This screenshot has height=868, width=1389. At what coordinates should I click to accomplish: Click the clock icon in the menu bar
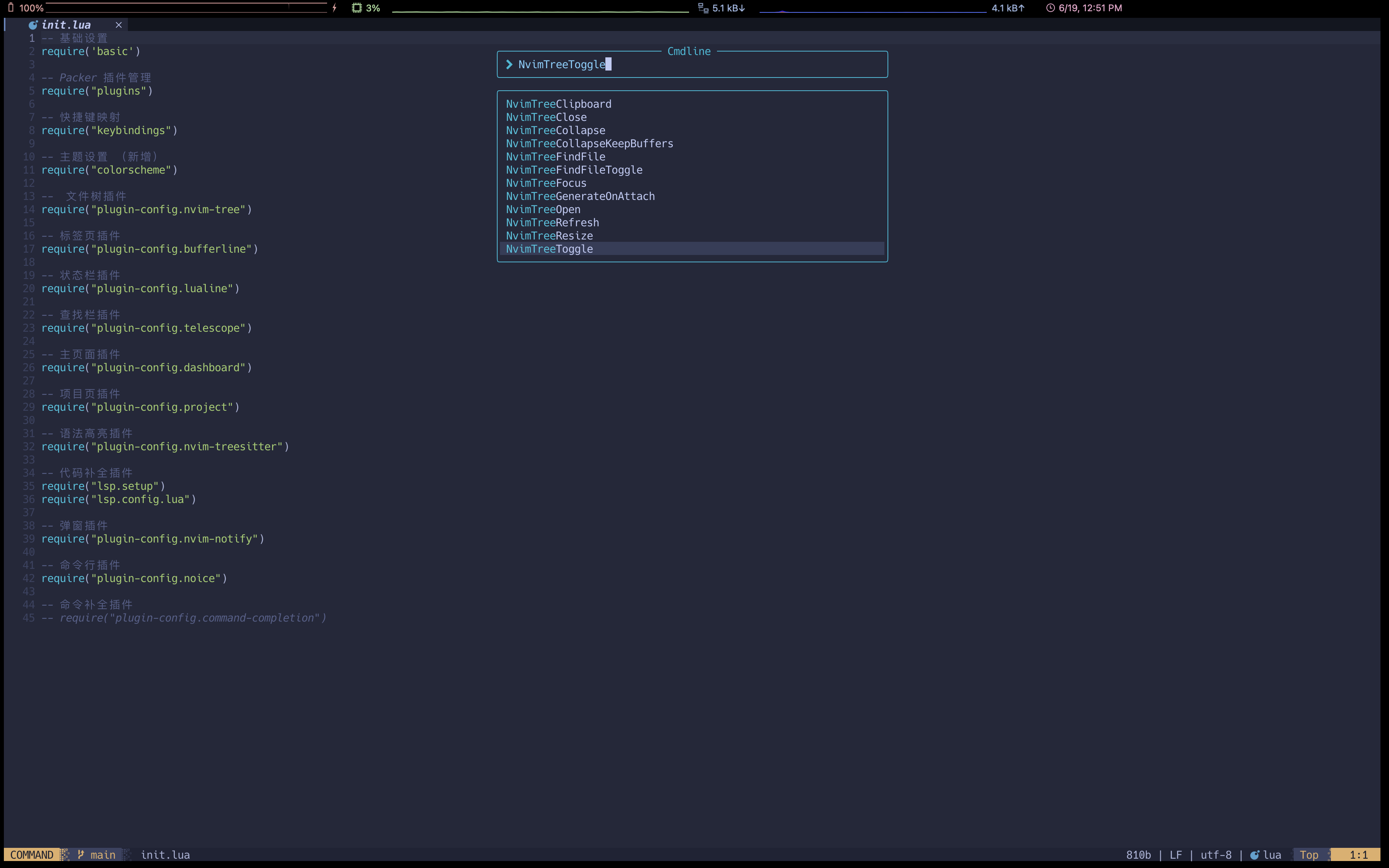click(x=1050, y=7)
